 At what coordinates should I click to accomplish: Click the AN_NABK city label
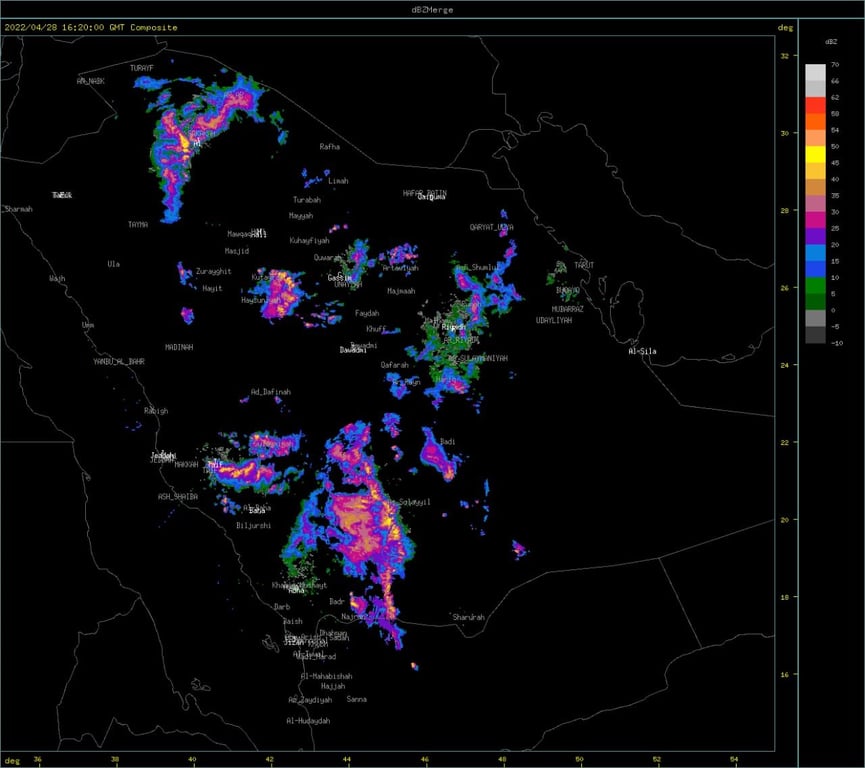tap(90, 81)
